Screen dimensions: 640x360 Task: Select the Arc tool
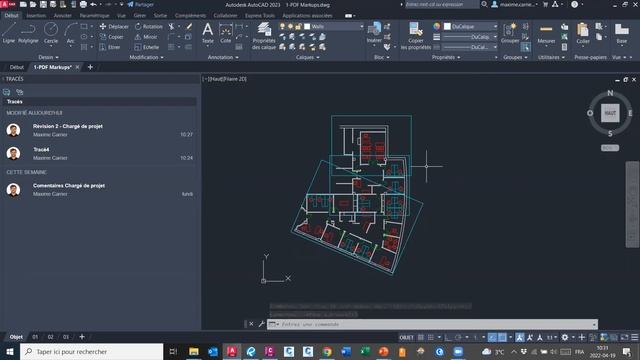[71, 33]
